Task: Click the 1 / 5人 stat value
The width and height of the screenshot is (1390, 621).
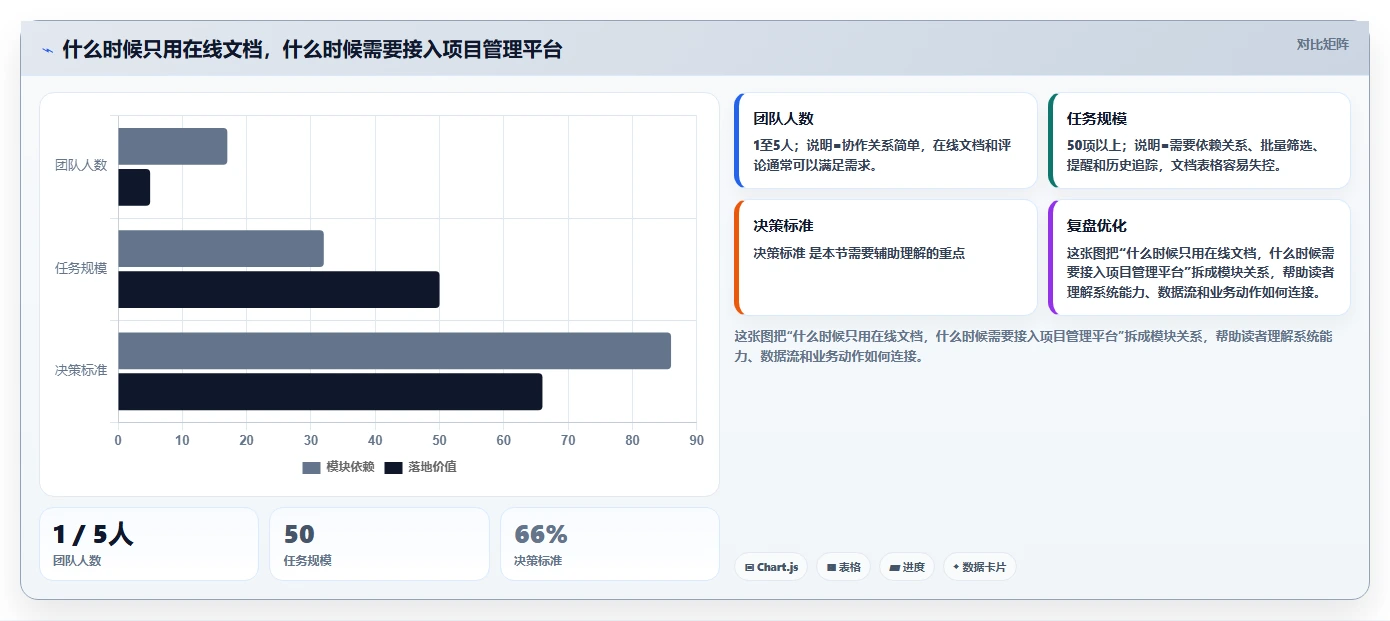Action: pyautogui.click(x=93, y=535)
